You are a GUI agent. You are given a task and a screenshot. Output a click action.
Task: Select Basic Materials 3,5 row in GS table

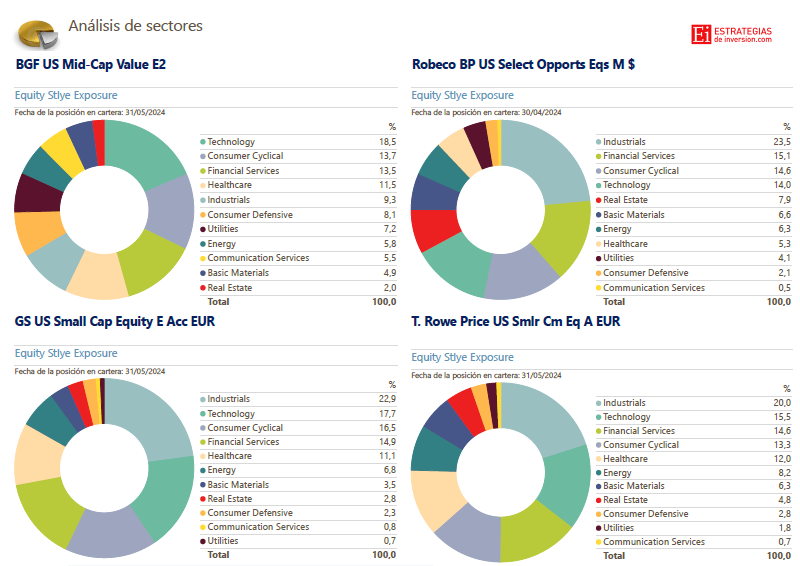click(298, 485)
